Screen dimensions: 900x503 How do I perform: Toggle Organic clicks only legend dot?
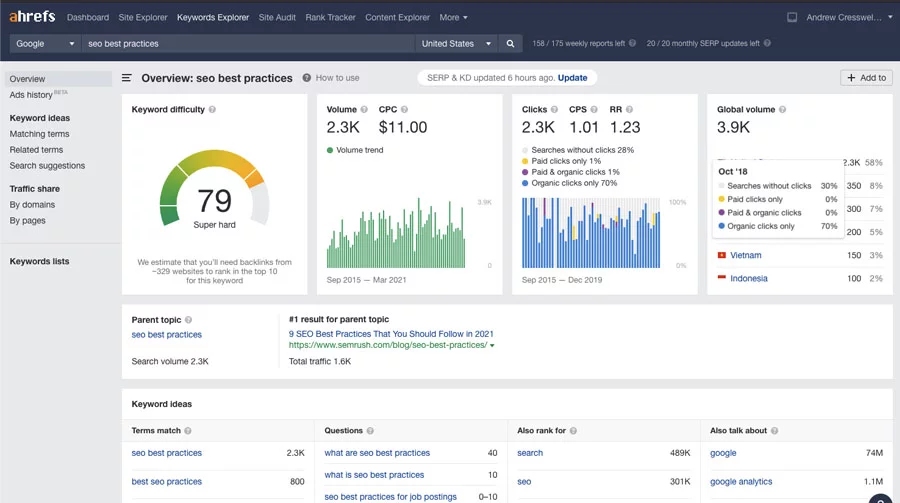(525, 183)
